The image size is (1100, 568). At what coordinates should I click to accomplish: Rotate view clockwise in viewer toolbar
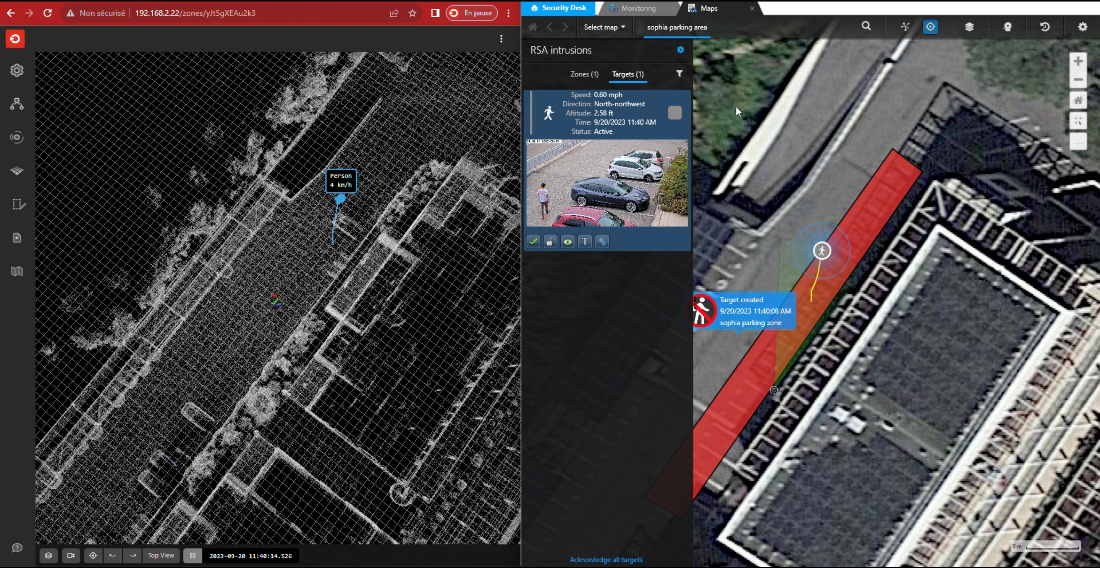coord(132,555)
